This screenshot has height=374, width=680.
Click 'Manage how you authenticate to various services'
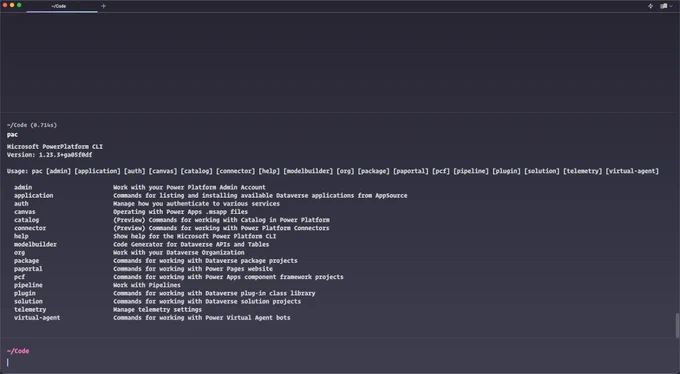196,203
